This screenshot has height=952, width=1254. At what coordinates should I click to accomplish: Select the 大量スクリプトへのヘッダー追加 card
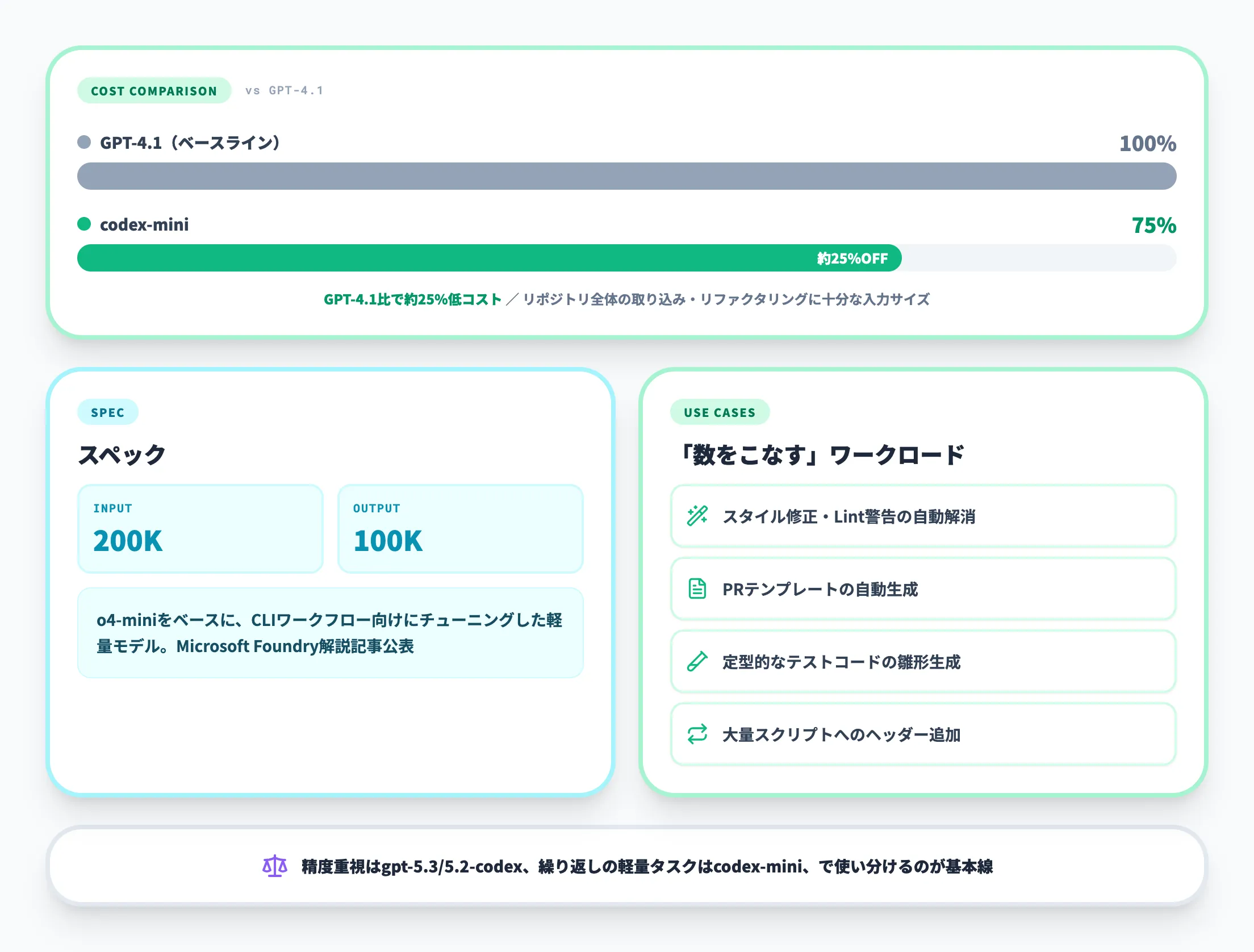(x=923, y=734)
